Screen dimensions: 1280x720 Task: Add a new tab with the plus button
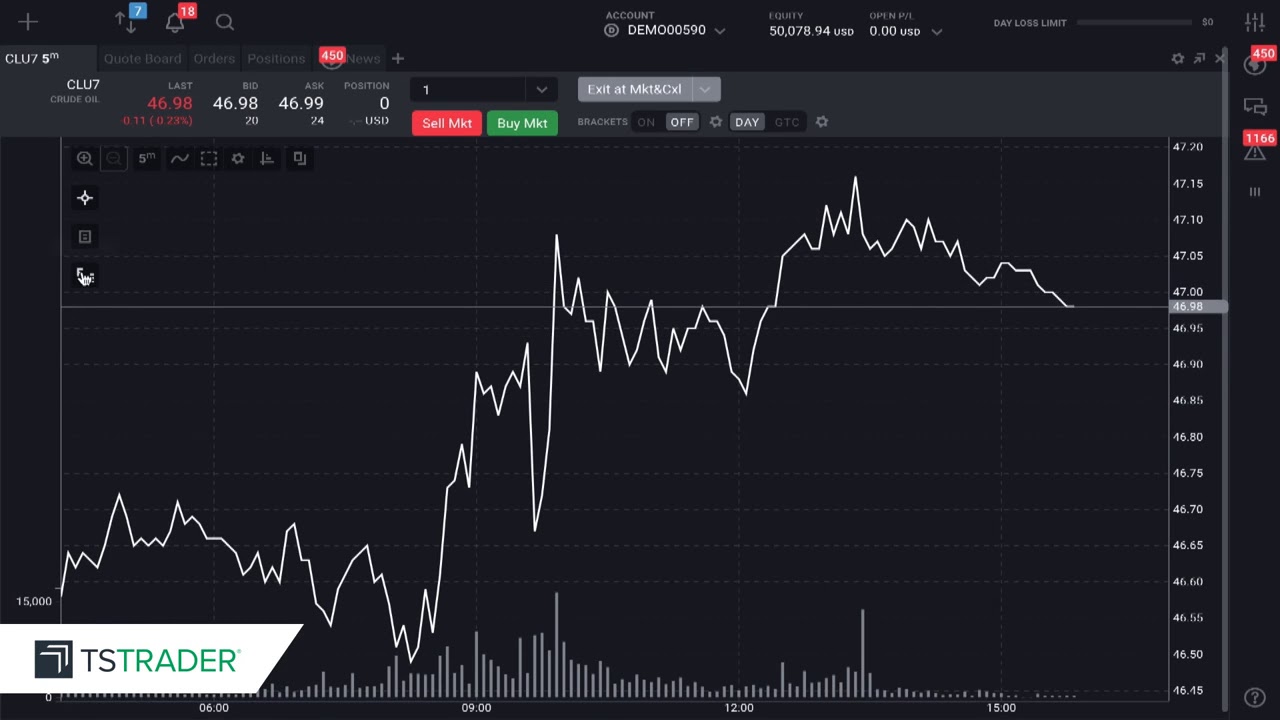click(x=398, y=59)
